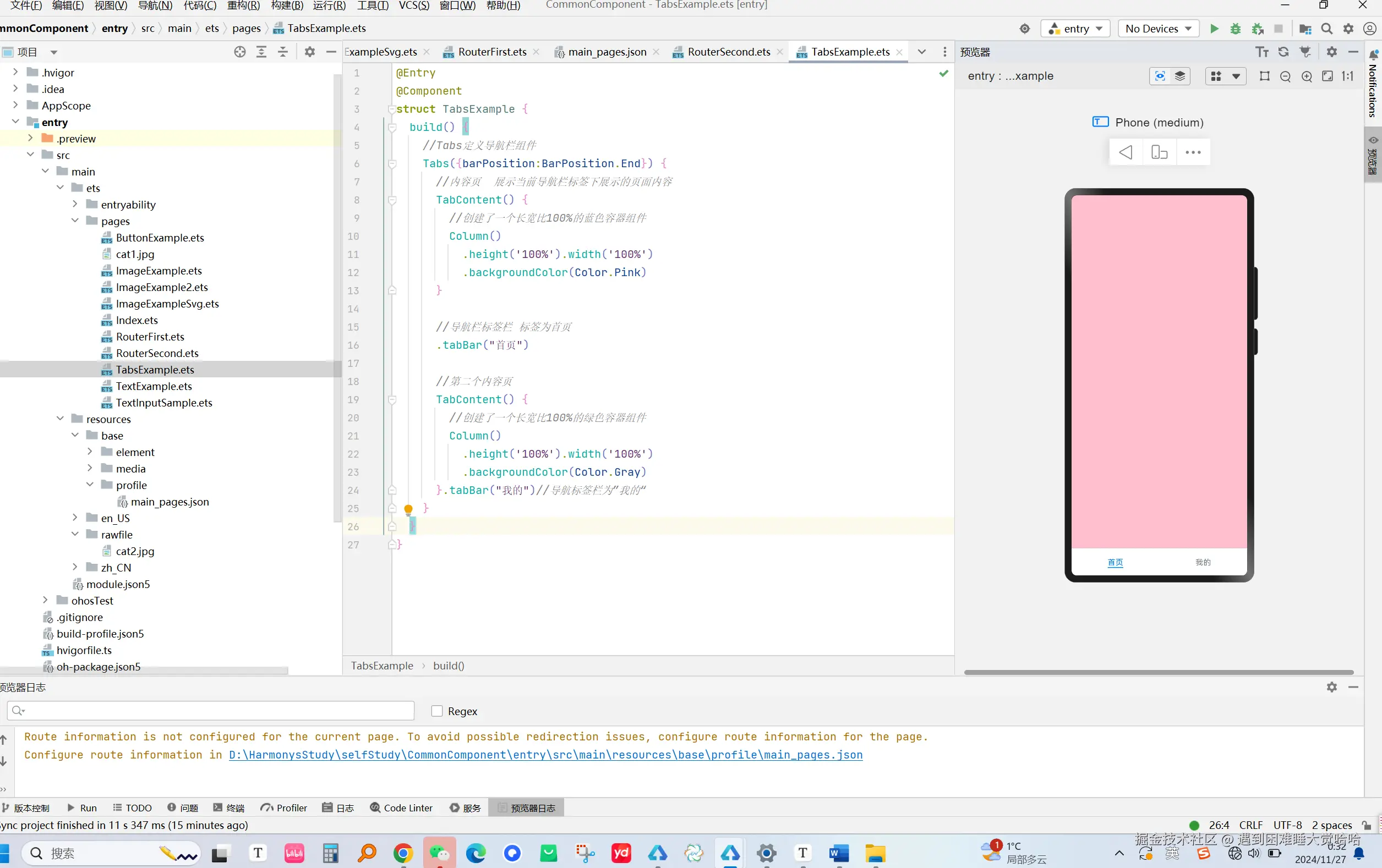This screenshot has height=868, width=1382.
Task: Switch to the RouterSecond.ets tab
Action: click(x=728, y=52)
